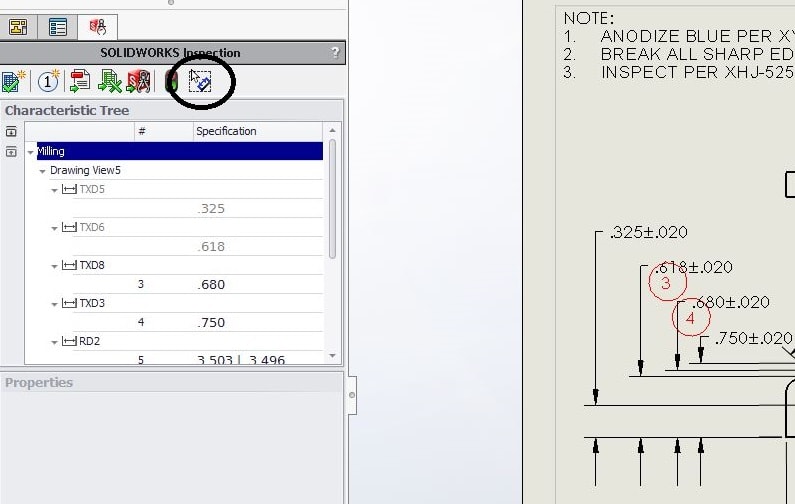Collapse the RD2 characteristic

(54, 343)
